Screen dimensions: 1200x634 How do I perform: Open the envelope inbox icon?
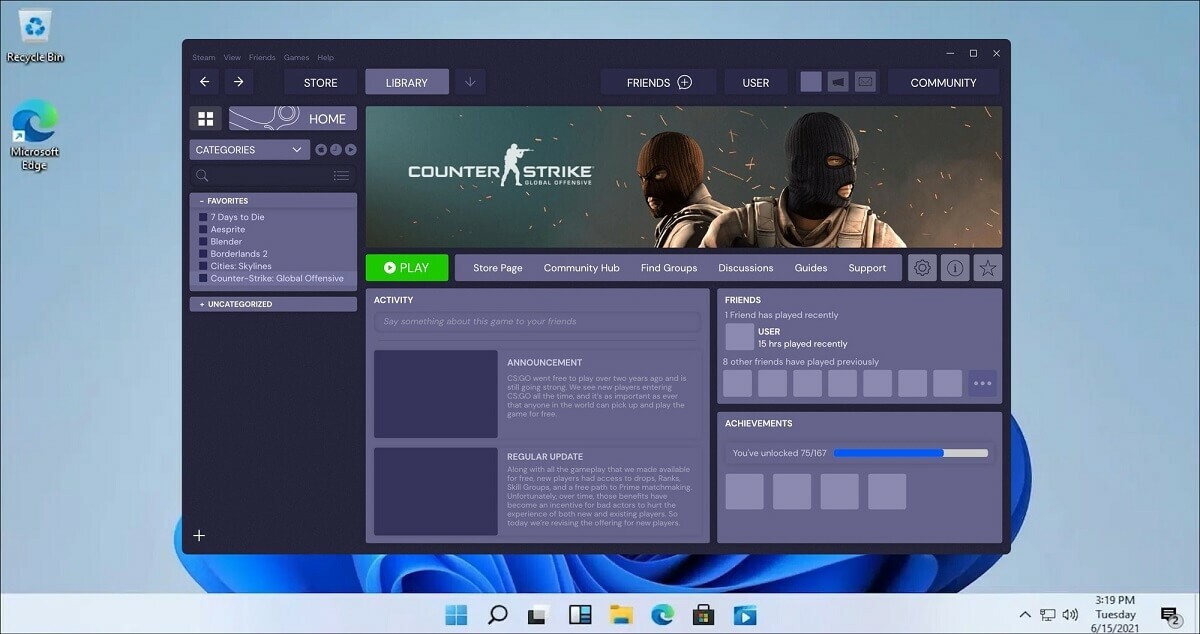click(865, 82)
